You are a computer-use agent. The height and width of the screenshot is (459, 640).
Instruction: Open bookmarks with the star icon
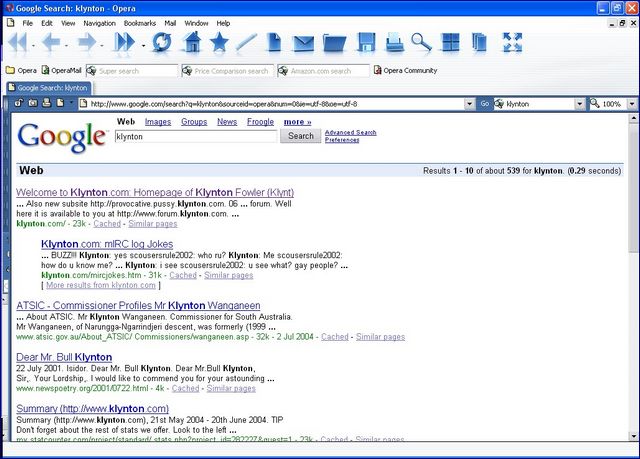point(219,42)
